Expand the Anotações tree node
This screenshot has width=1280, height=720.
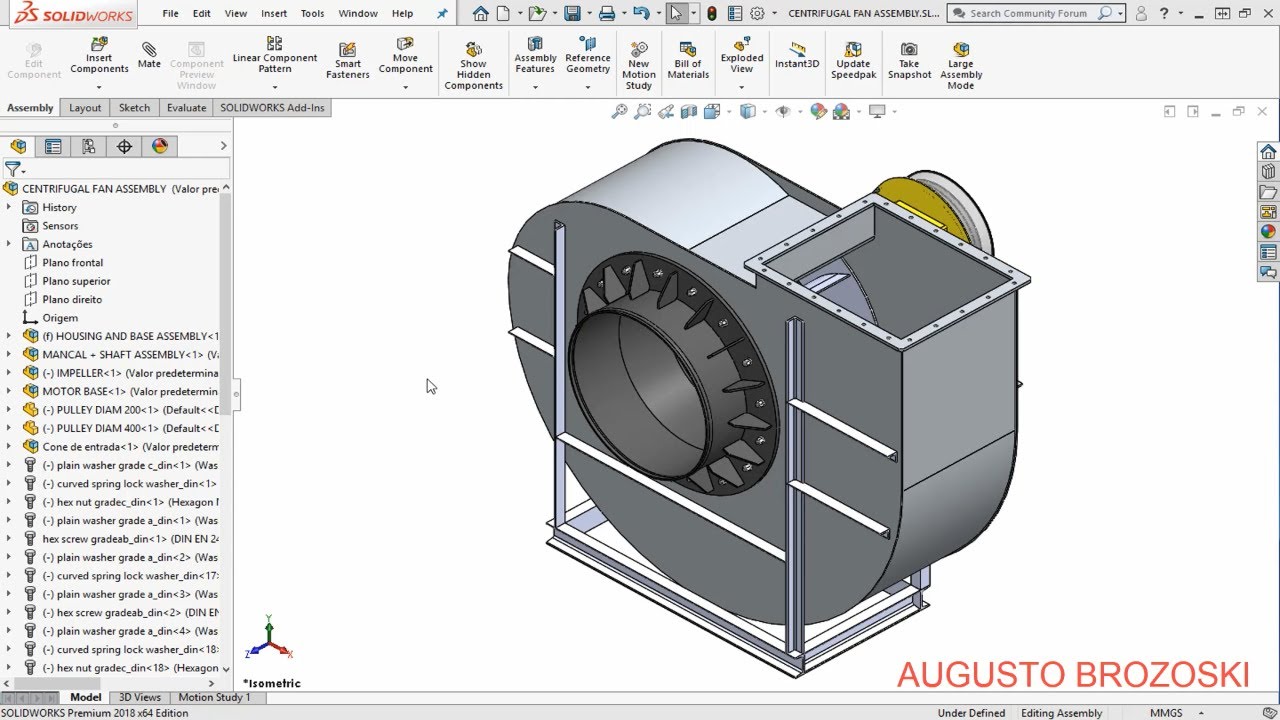tap(9, 244)
